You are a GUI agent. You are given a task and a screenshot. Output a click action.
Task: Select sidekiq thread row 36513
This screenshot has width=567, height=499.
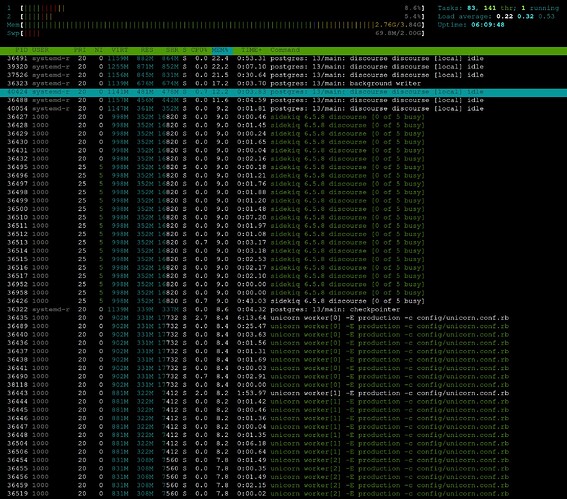[x=284, y=242]
